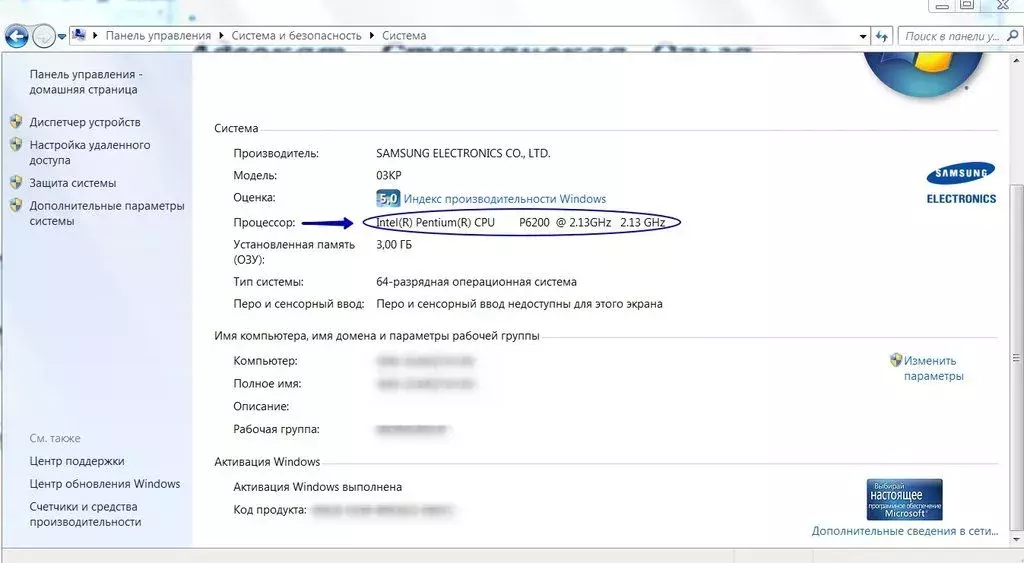Open breadcrumb "Система и безопасность"
This screenshot has height=563, width=1024.
296,35
